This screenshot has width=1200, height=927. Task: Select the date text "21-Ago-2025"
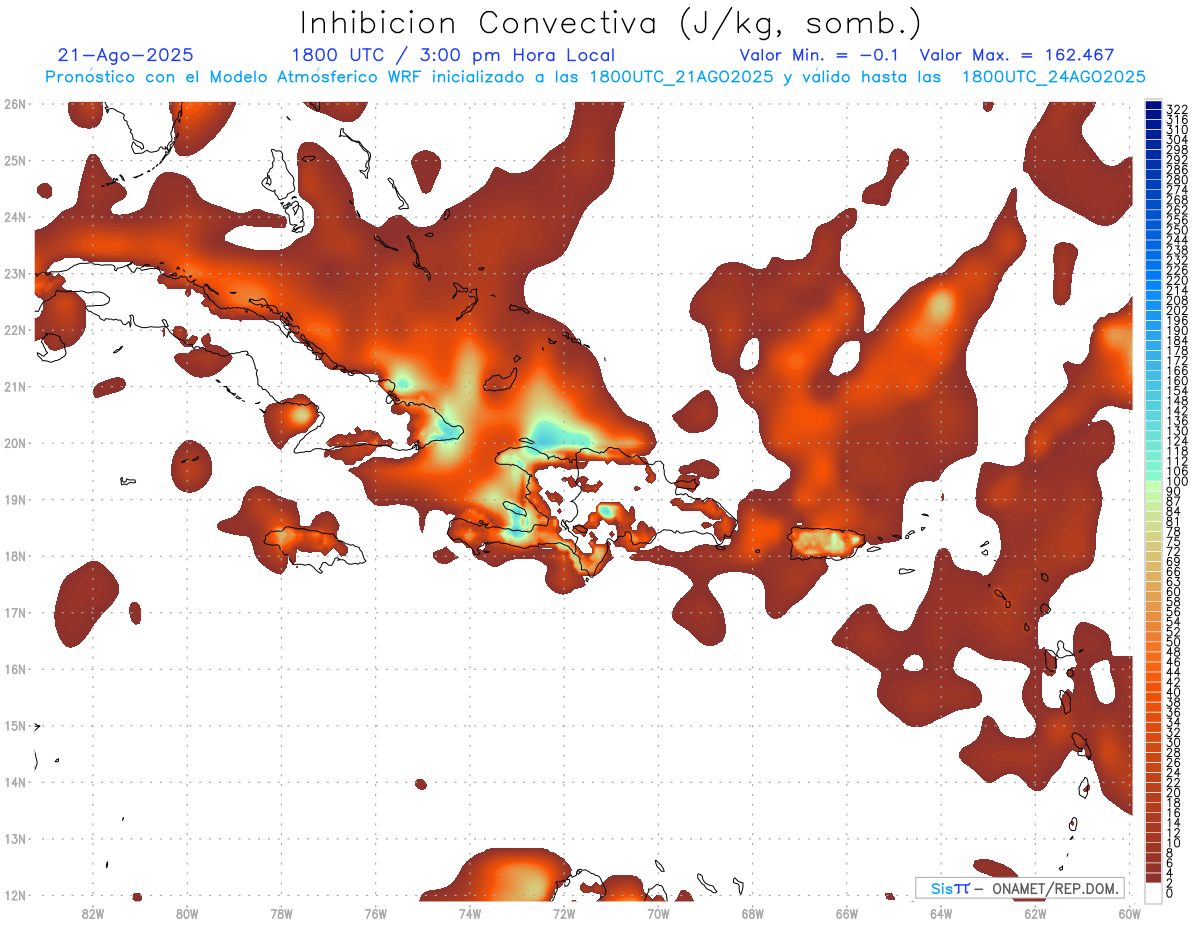pyautogui.click(x=126, y=55)
